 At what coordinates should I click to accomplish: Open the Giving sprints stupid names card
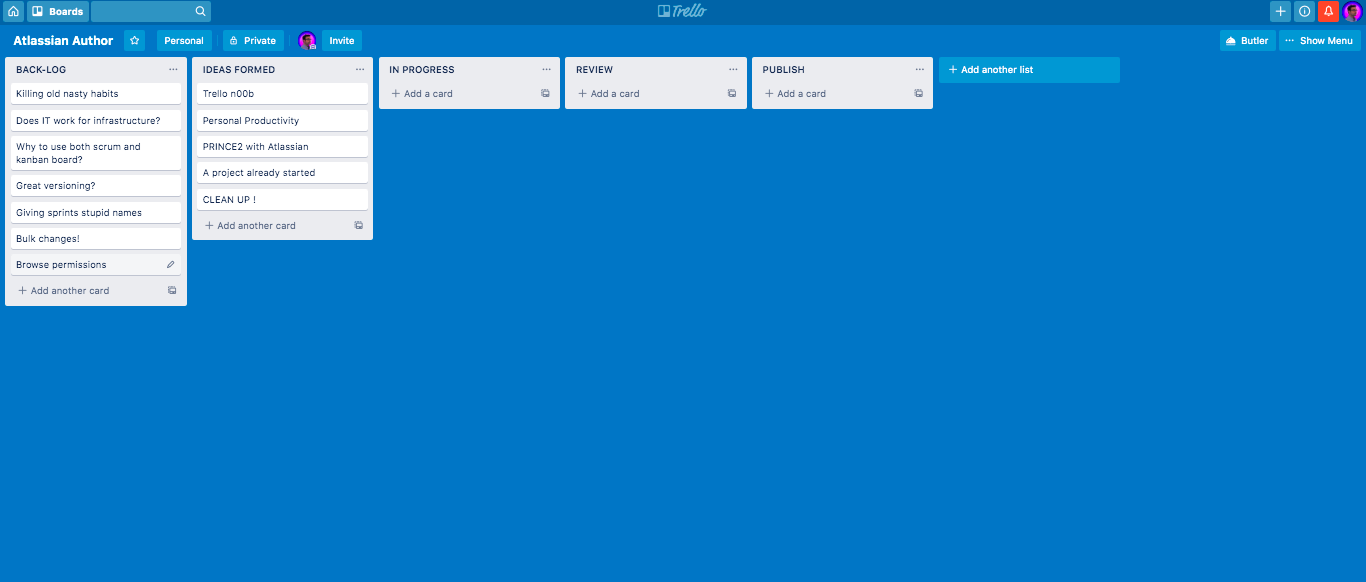point(96,213)
